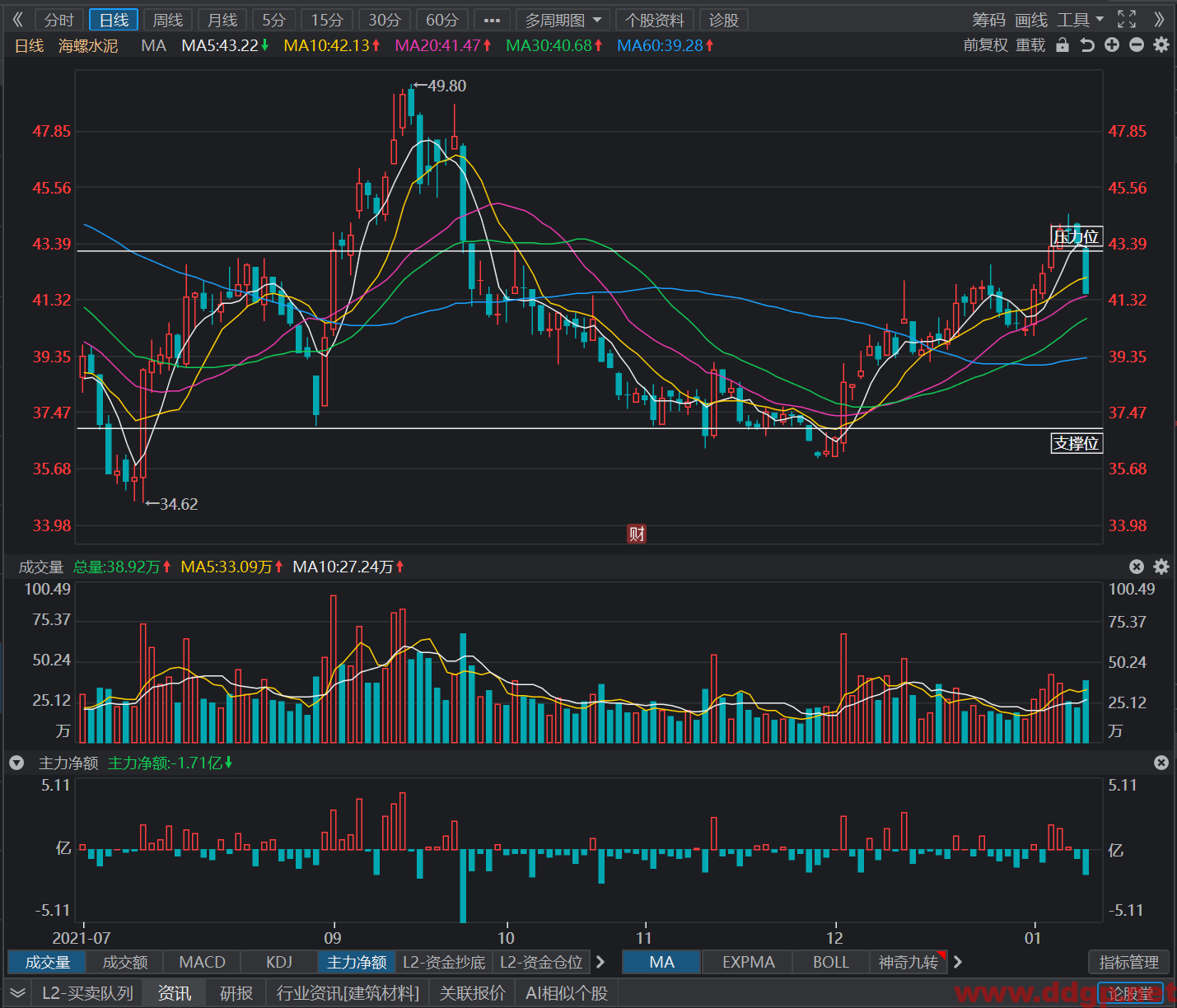Viewport: 1177px width, 1008px height.
Task: Select the MACD indicator tab
Action: [202, 962]
